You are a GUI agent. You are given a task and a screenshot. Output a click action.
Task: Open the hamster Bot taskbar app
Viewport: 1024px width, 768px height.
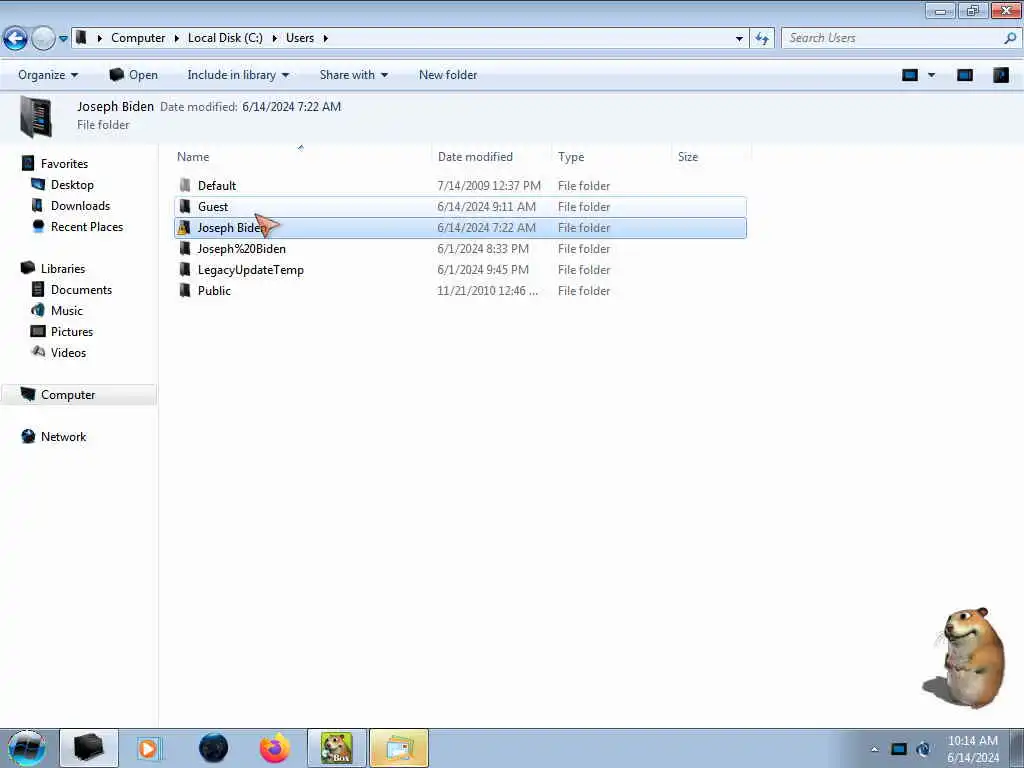337,748
